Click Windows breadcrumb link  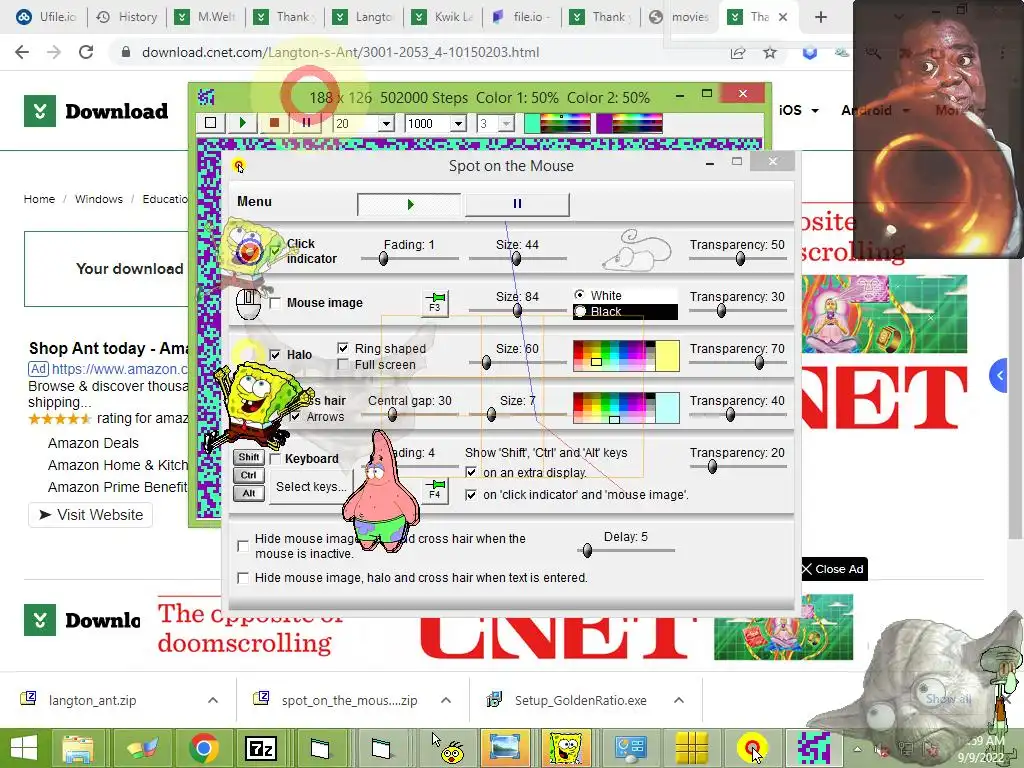[99, 199]
